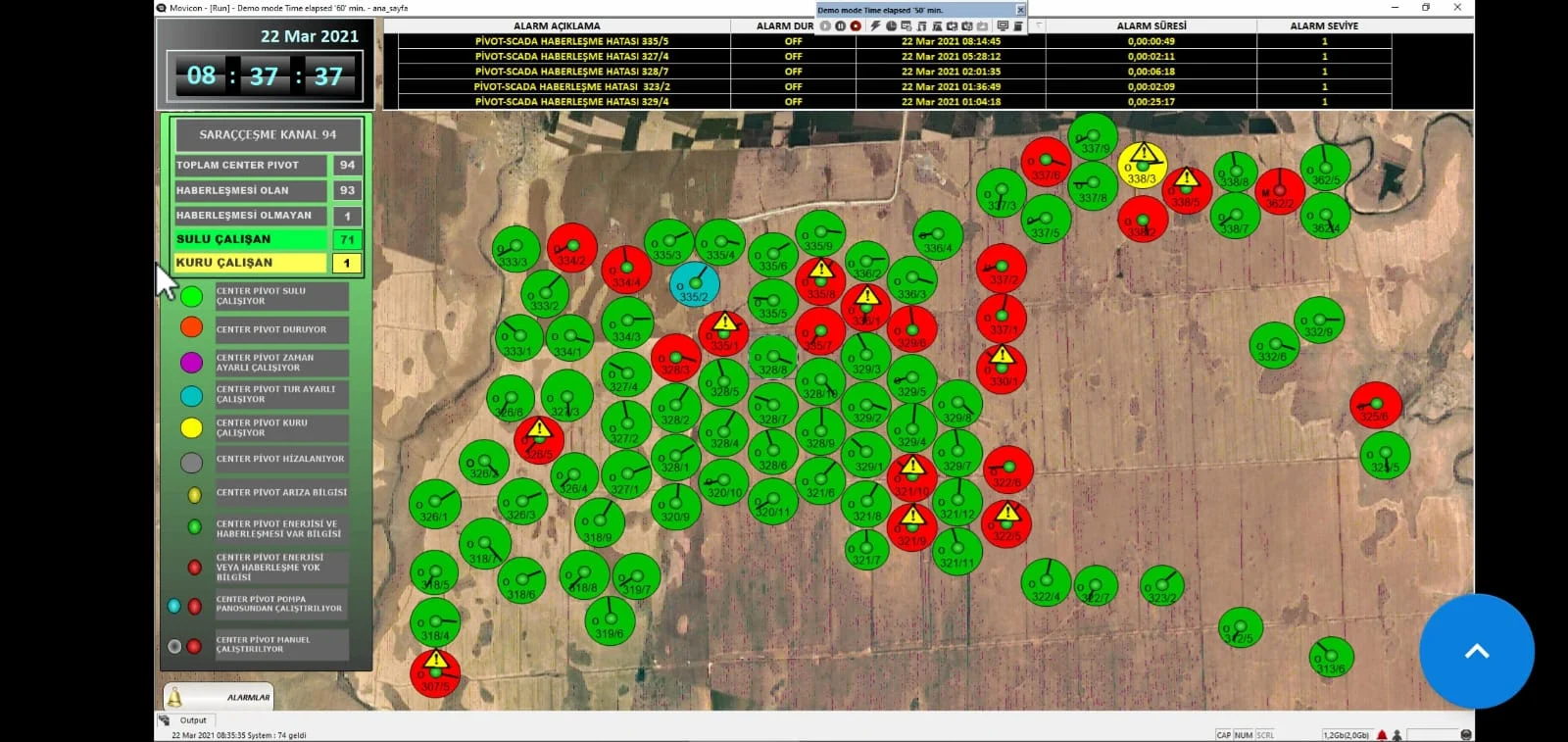
Task: Select red pivot 325/6 on the map
Action: (x=1375, y=406)
